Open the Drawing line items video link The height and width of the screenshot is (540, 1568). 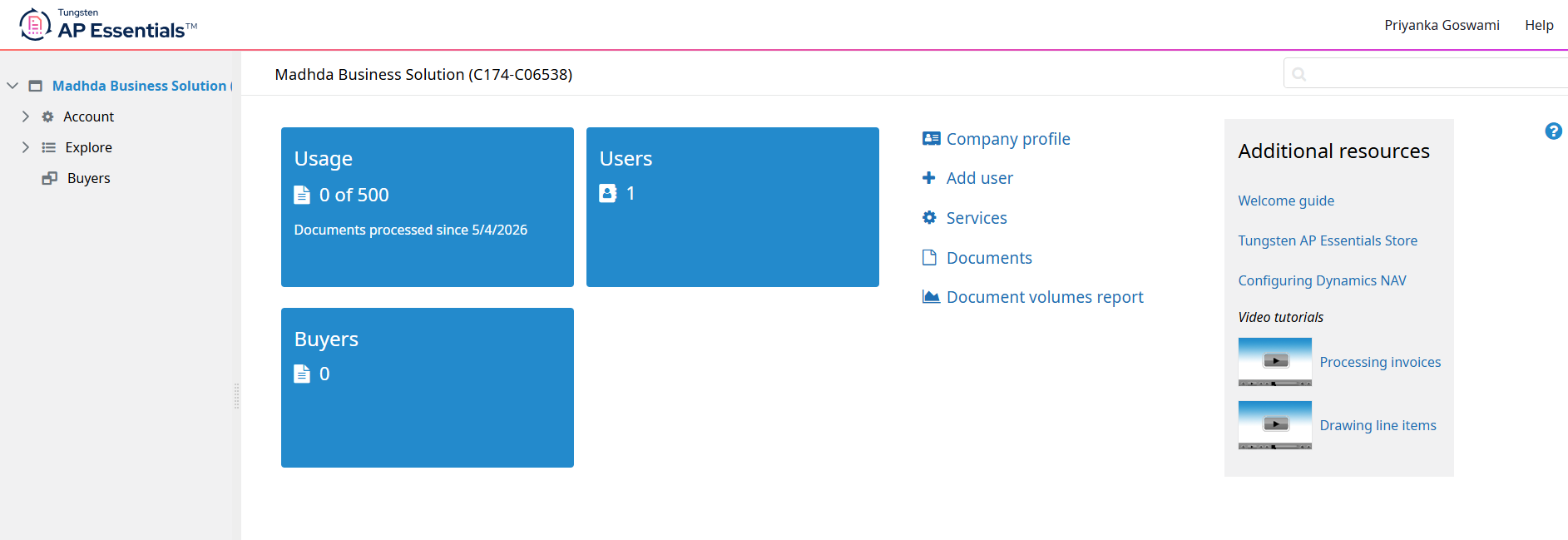[x=1378, y=425]
